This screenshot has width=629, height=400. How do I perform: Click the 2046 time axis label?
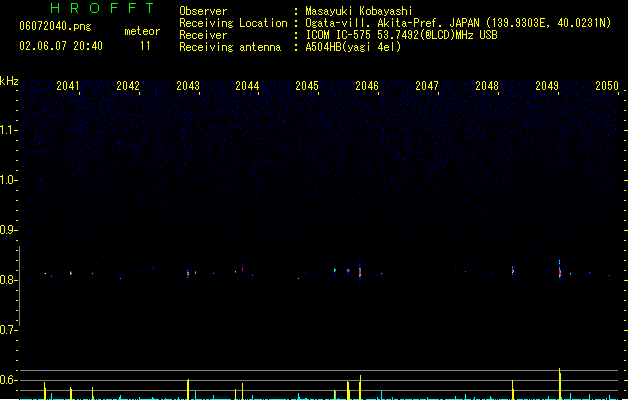[367, 86]
